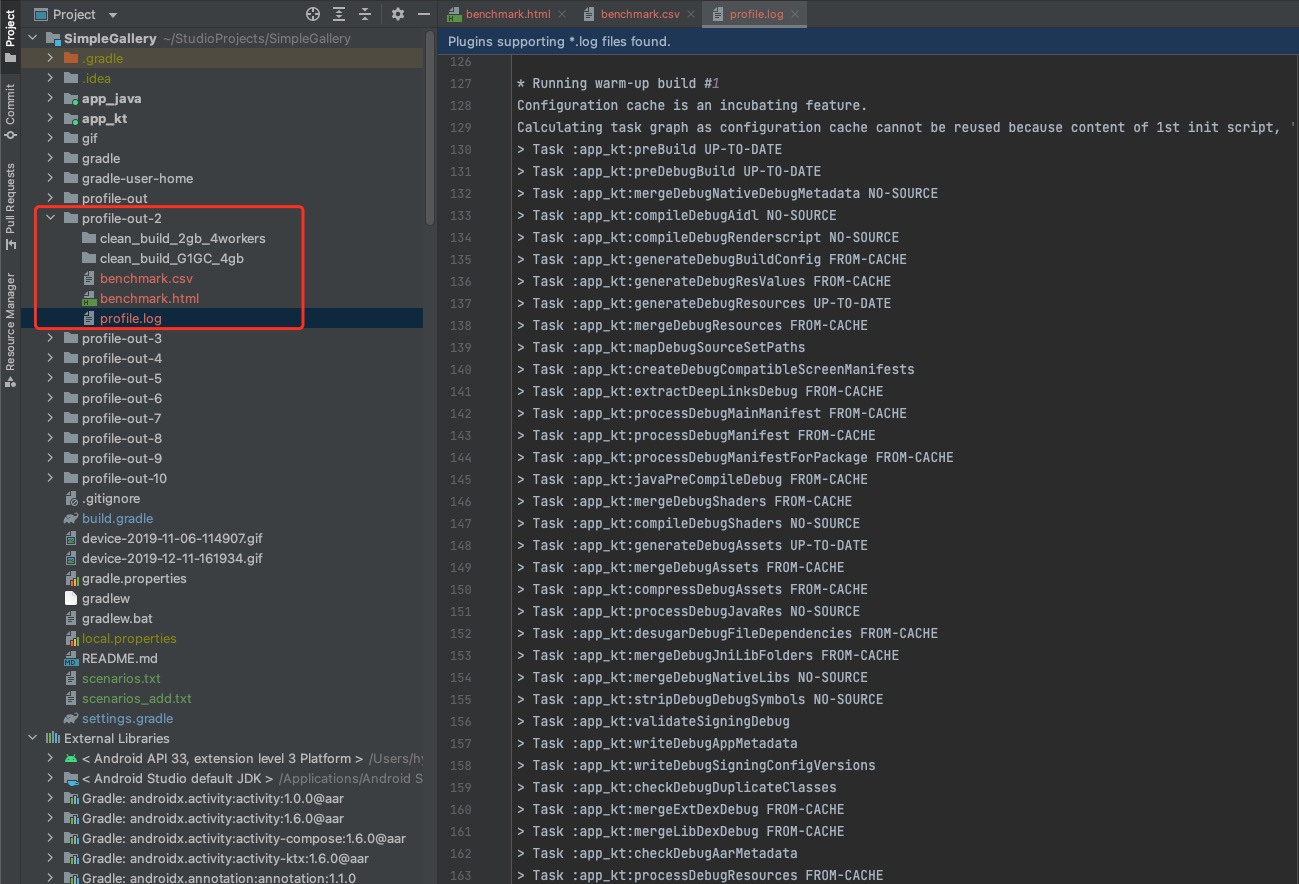
Task: Select scenarios.txt in the tree
Action: click(x=121, y=678)
